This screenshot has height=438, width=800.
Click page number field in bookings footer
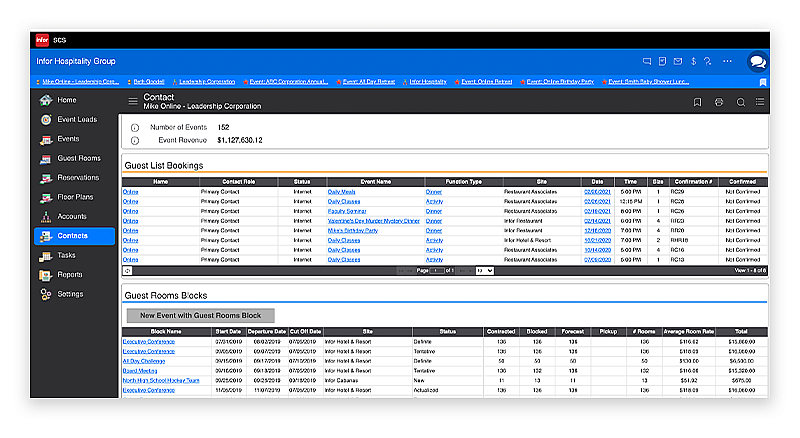437,271
